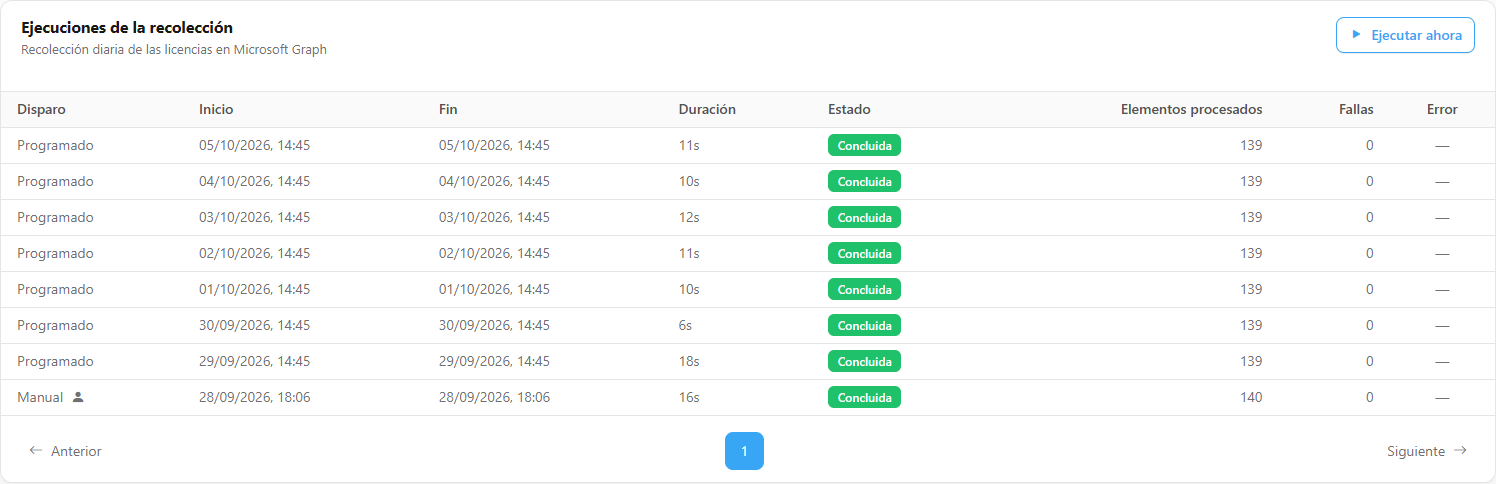Viewport: 1496px width, 484px height.
Task: Click the 6s duration value
Action: click(x=685, y=325)
